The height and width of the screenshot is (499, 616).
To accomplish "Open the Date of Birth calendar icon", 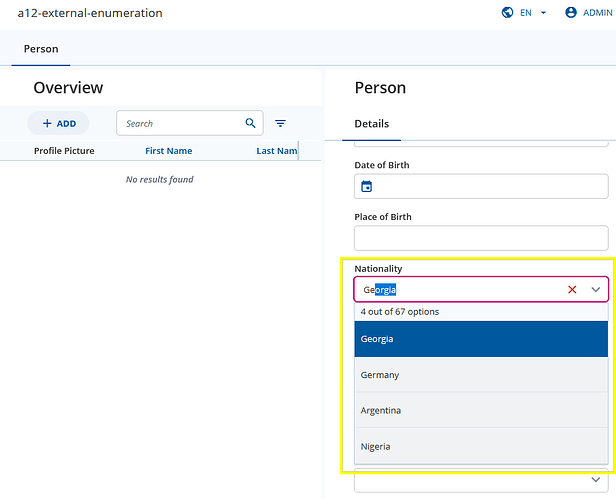I will (x=367, y=186).
